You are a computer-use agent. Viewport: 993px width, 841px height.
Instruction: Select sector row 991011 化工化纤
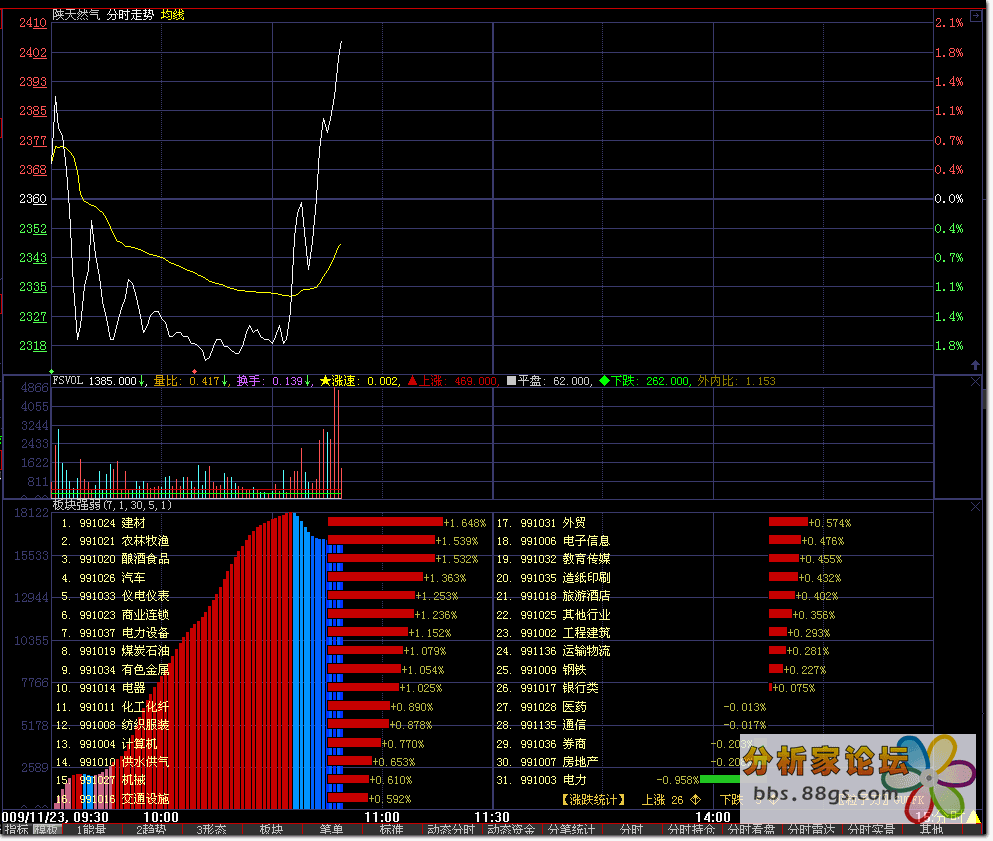[x=113, y=707]
